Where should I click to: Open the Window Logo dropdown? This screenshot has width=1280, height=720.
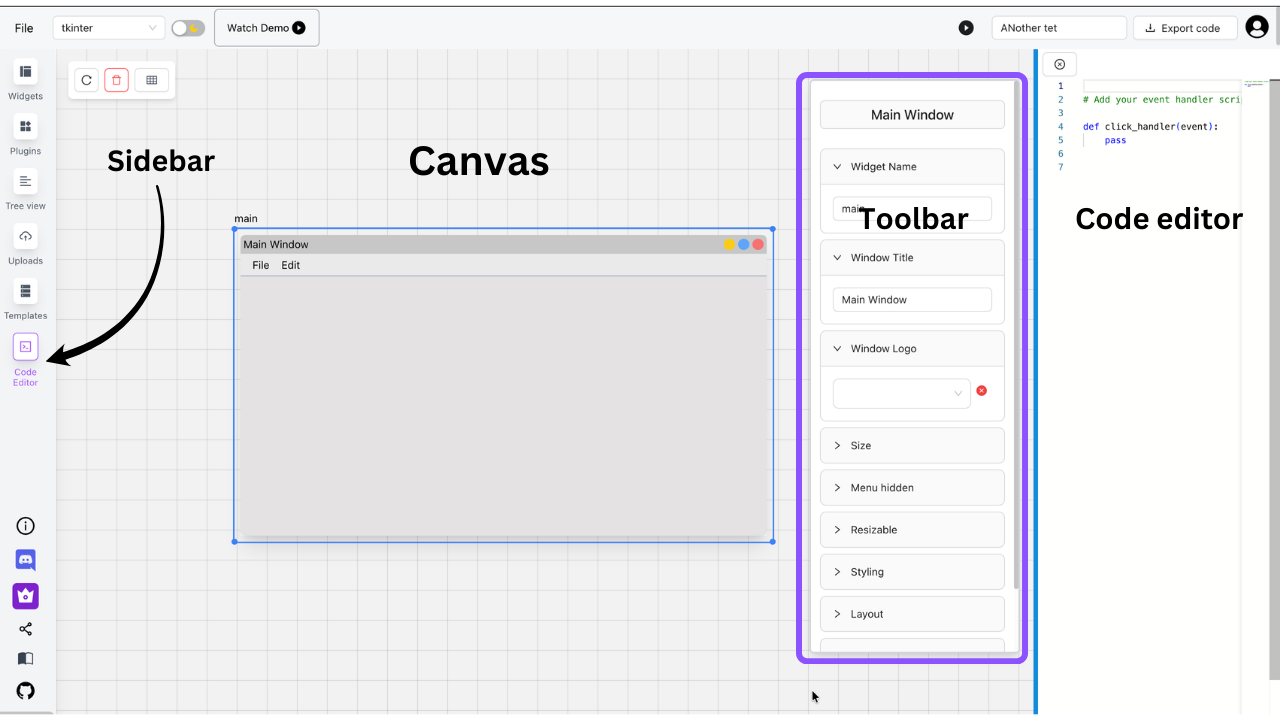pyautogui.click(x=901, y=393)
